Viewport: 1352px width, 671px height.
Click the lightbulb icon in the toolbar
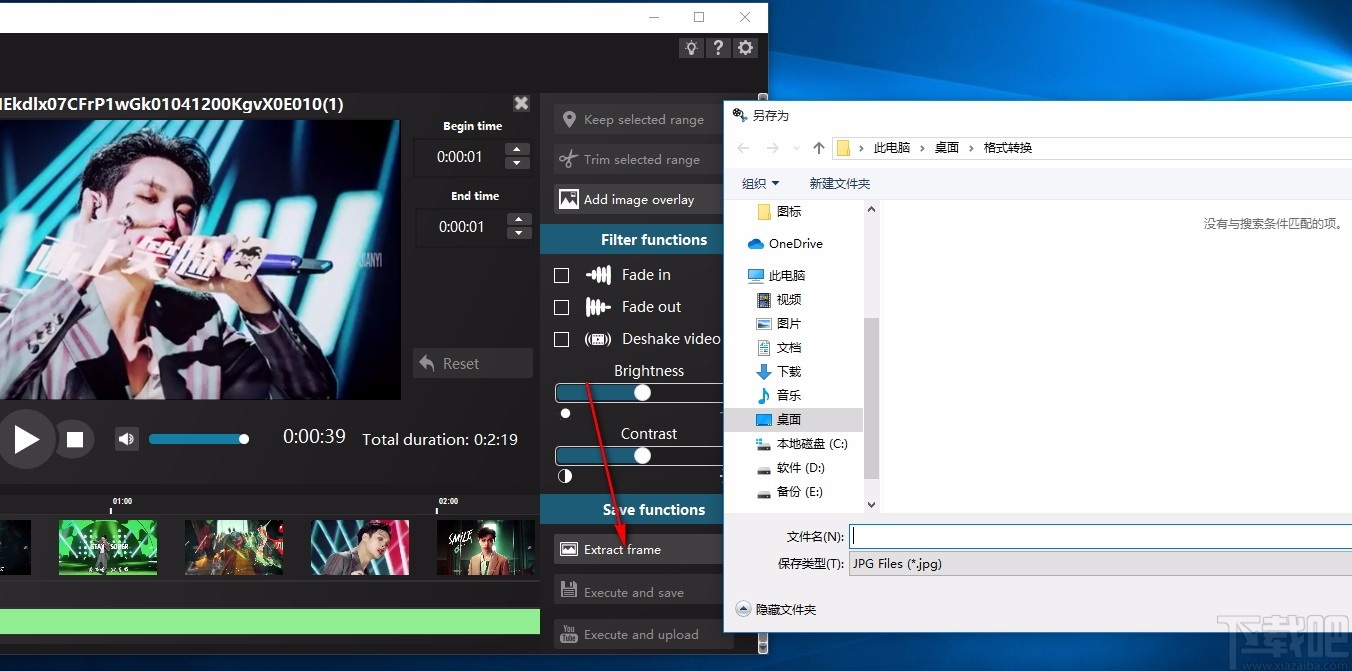tap(691, 47)
